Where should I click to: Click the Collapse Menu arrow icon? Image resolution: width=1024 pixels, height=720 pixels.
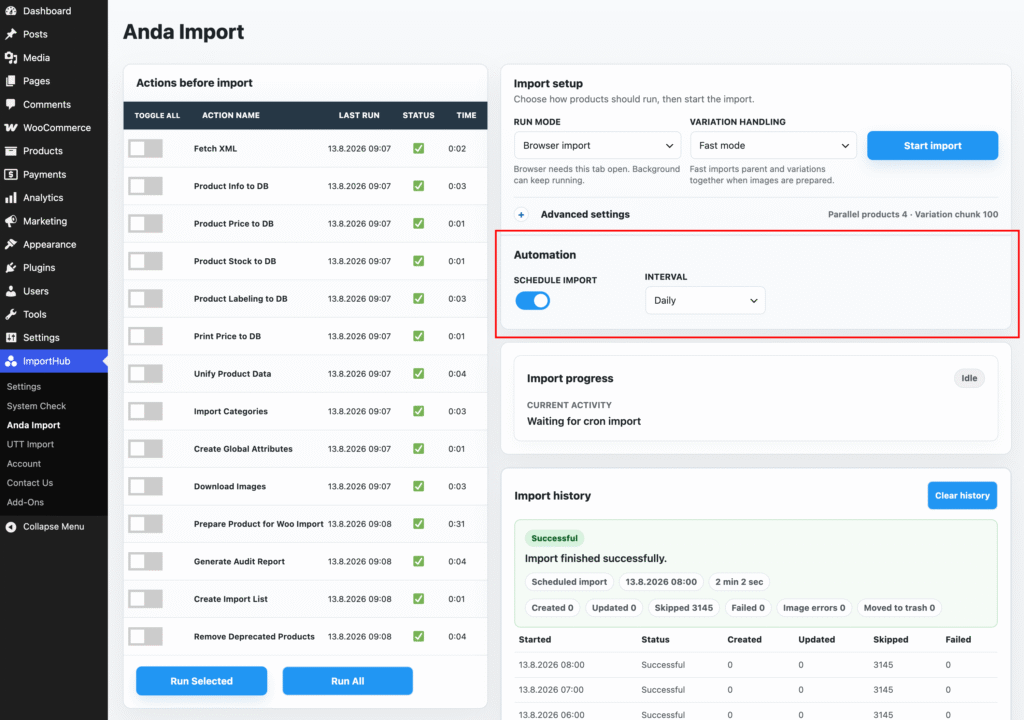click(11, 527)
